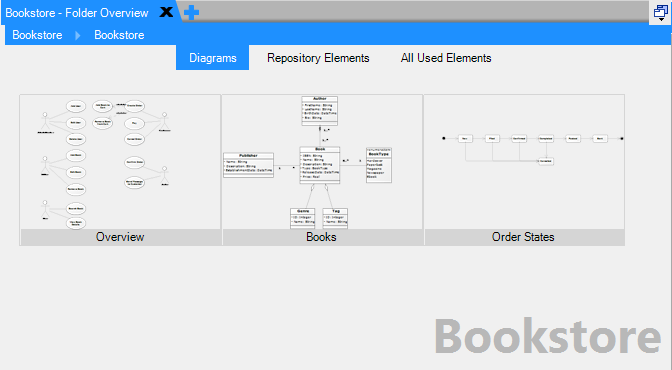Screen dimensions: 672x370
Task: Switch to the All Used Elements tab
Action: (446, 58)
